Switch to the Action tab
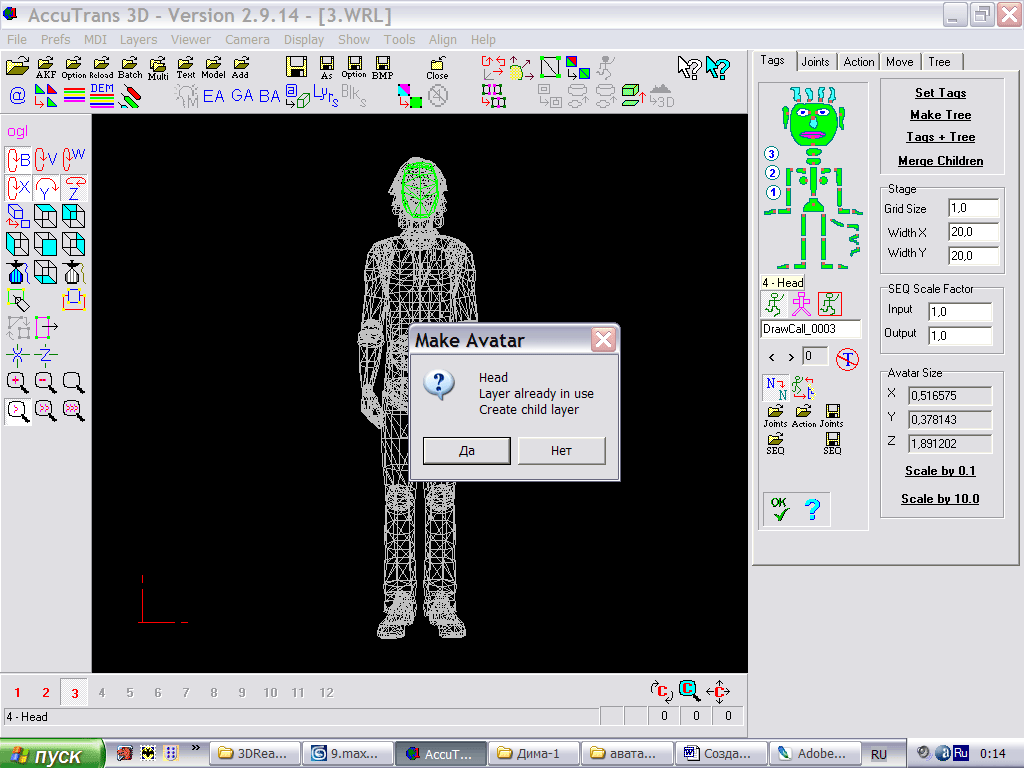 (859, 61)
